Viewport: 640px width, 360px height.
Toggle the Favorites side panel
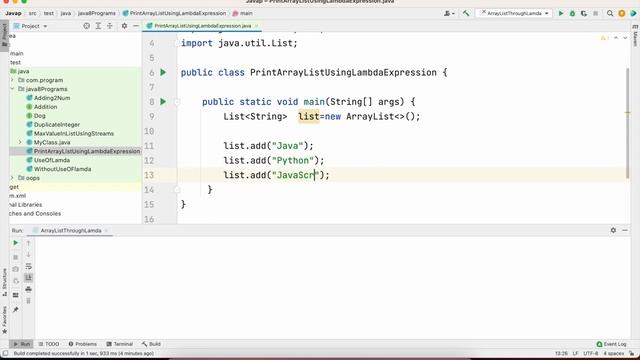coord(4,320)
